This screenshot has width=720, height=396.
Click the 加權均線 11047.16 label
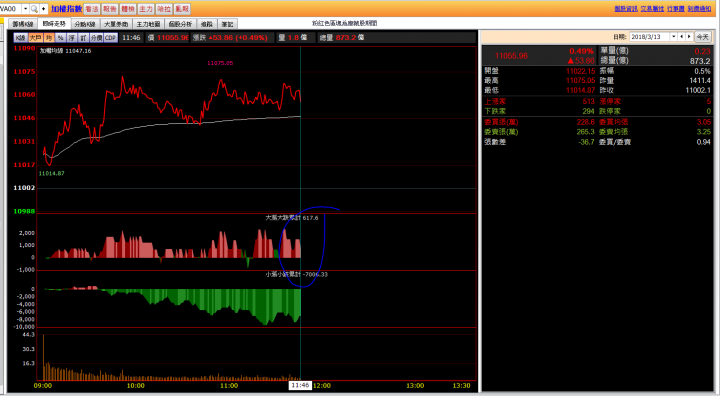tap(65, 51)
